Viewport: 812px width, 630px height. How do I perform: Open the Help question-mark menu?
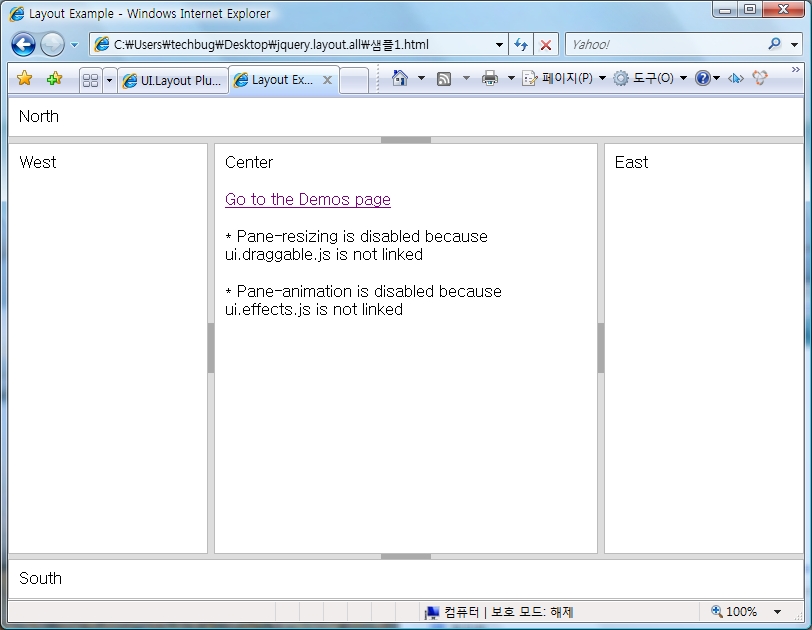(x=707, y=78)
